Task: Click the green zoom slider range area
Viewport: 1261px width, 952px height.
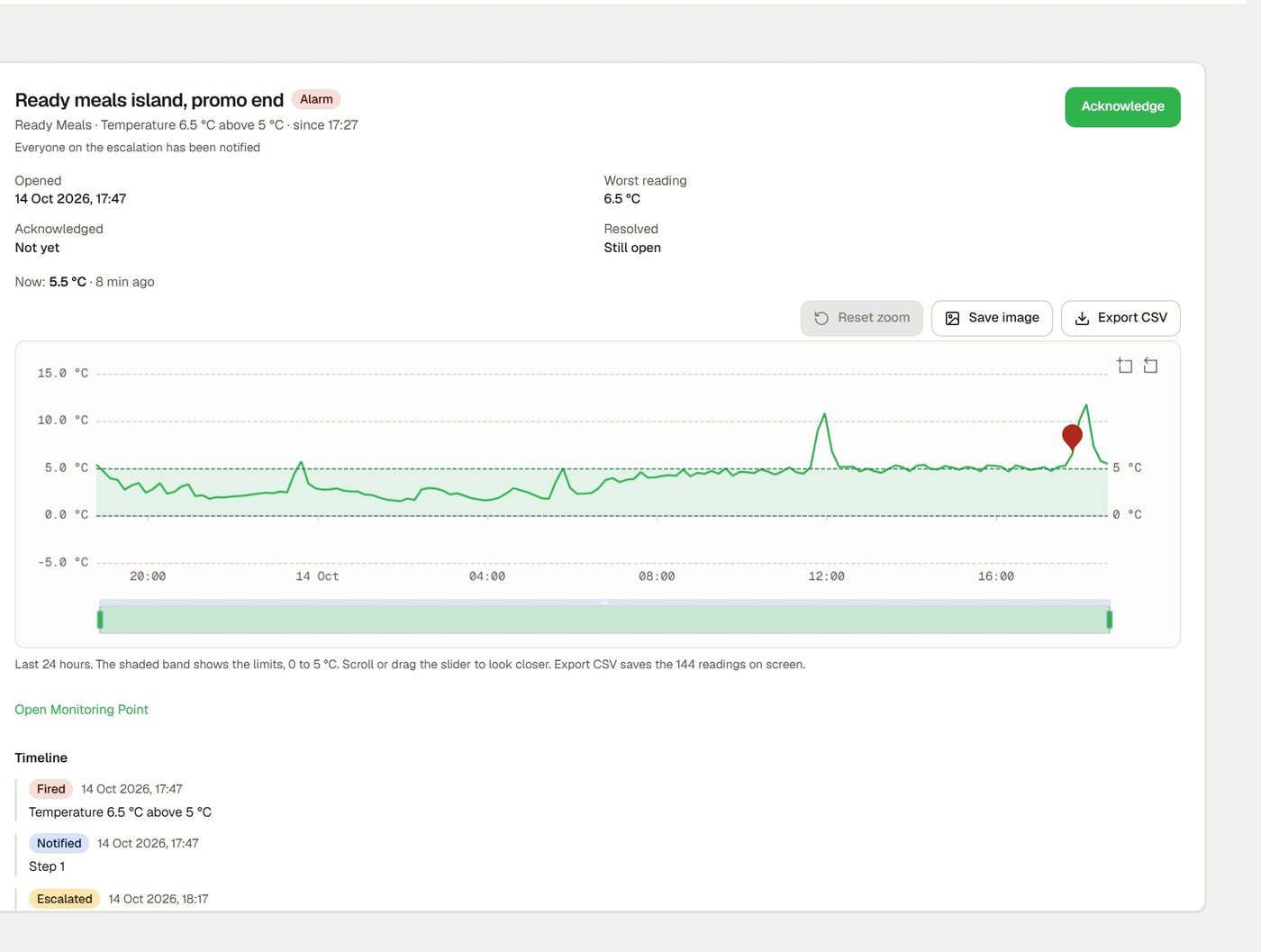Action: pos(604,620)
